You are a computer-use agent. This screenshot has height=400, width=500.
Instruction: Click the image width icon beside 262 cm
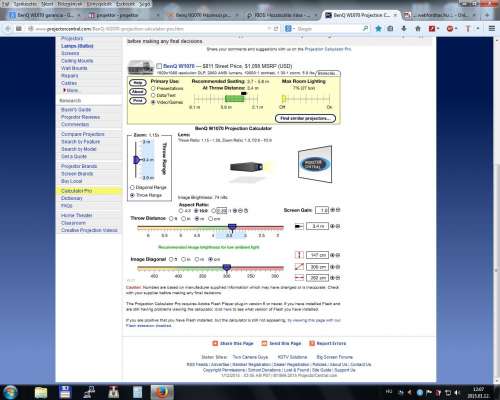[x=299, y=277]
